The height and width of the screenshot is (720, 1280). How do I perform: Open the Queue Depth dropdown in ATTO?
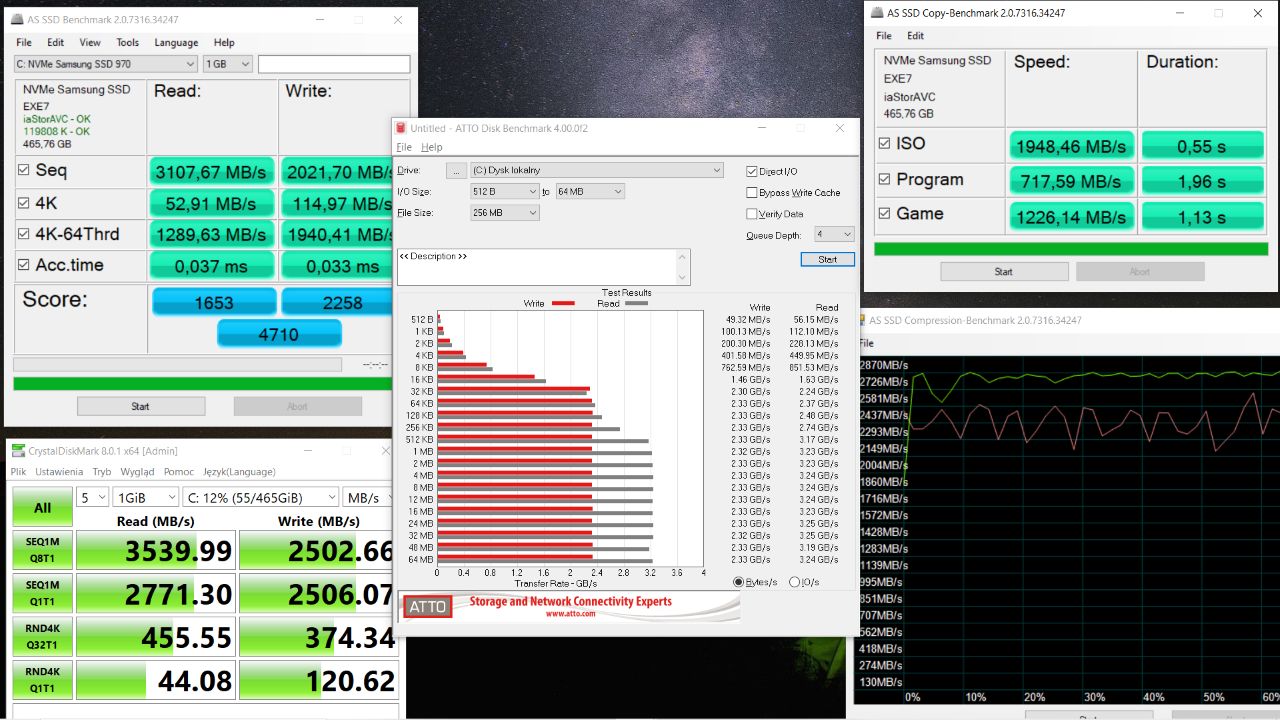pos(834,234)
